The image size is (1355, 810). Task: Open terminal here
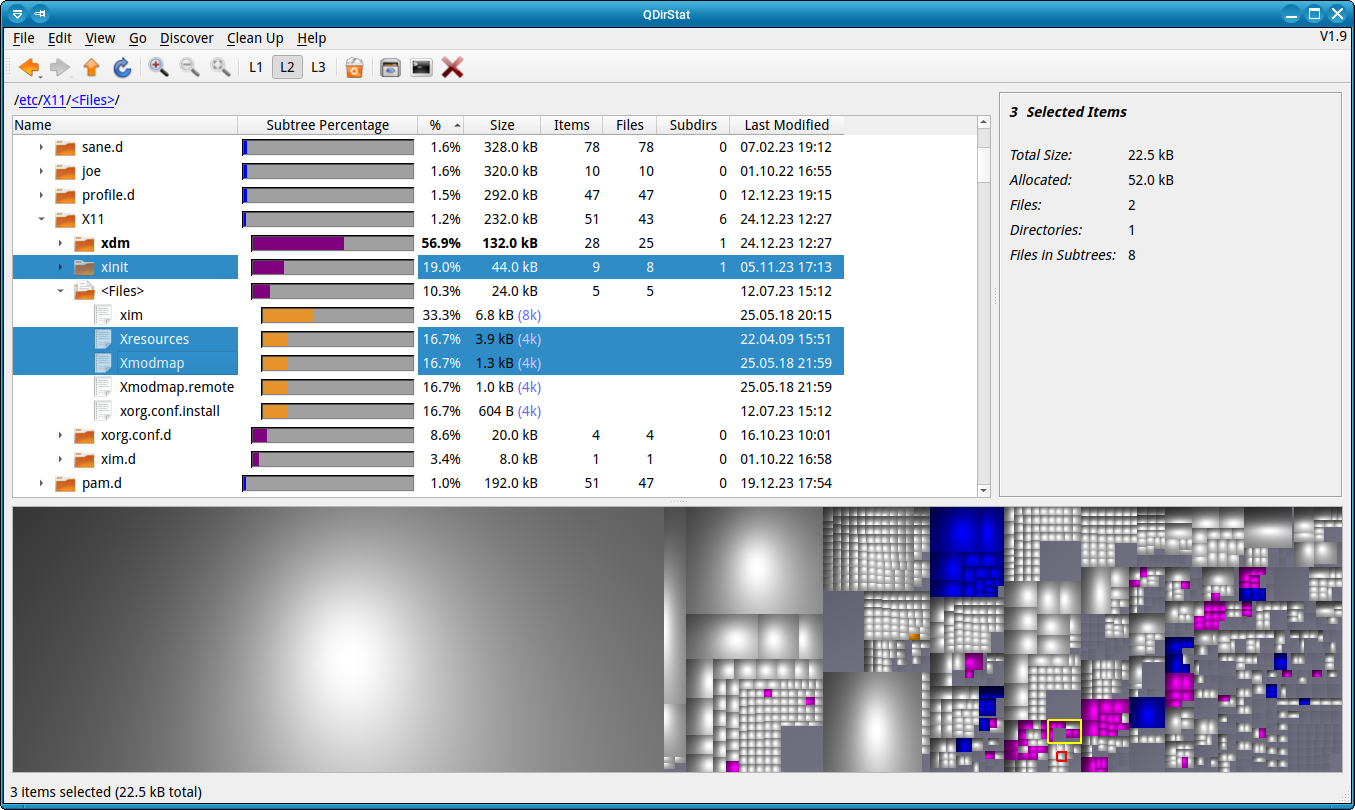[x=421, y=67]
